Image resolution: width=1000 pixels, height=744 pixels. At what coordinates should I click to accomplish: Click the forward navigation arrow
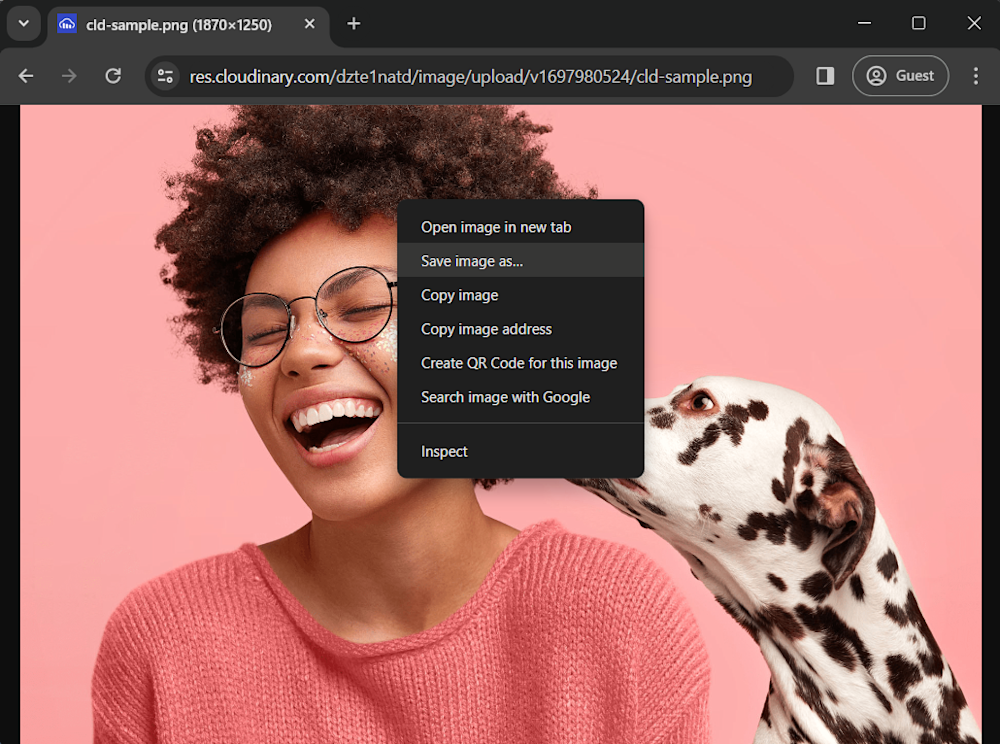[69, 76]
